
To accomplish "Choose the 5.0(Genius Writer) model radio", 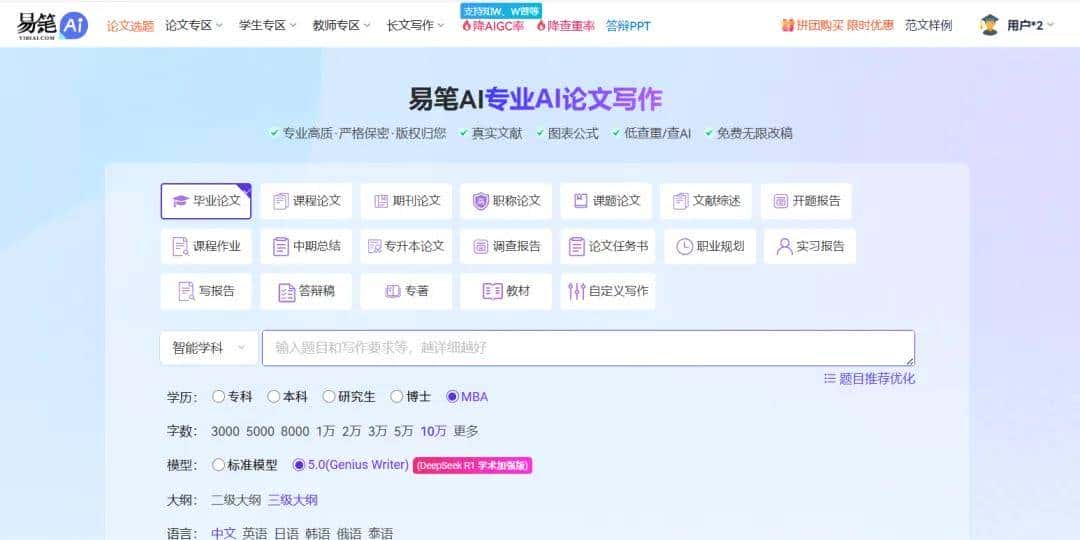I will click(298, 465).
